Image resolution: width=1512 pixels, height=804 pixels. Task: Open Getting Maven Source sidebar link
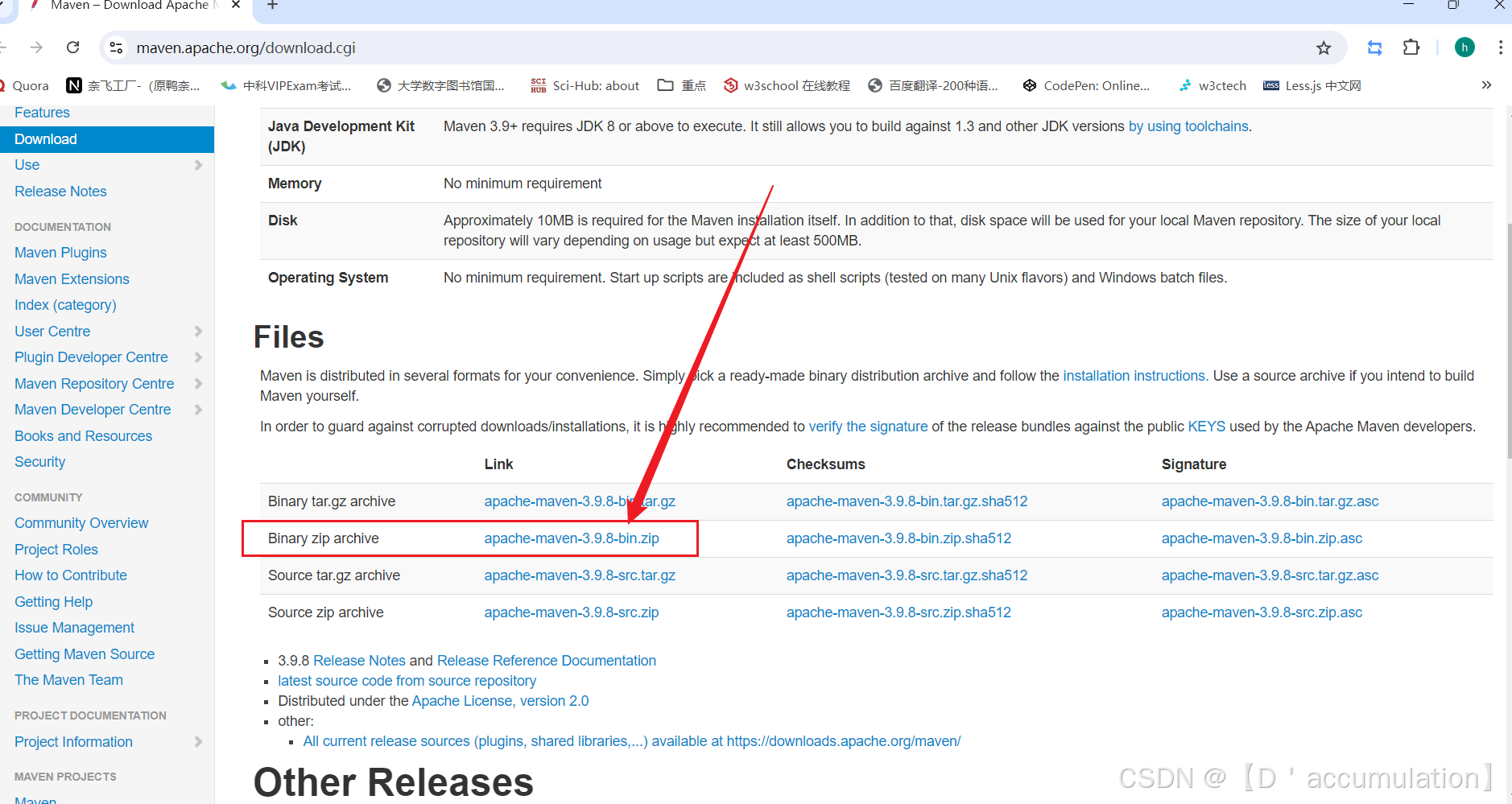(85, 654)
